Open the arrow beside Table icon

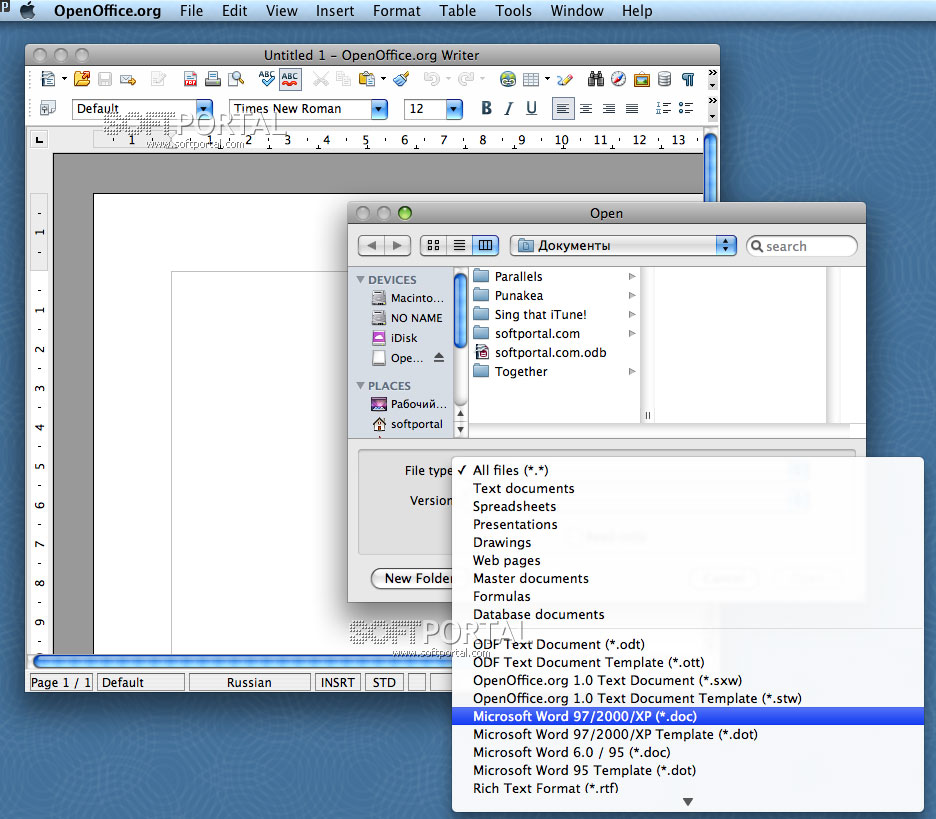click(547, 79)
